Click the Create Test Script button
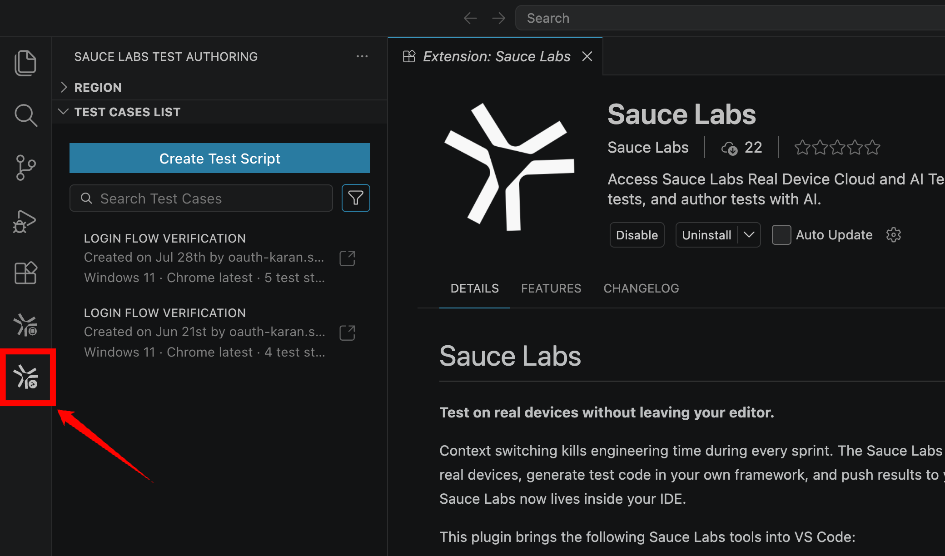 219,158
